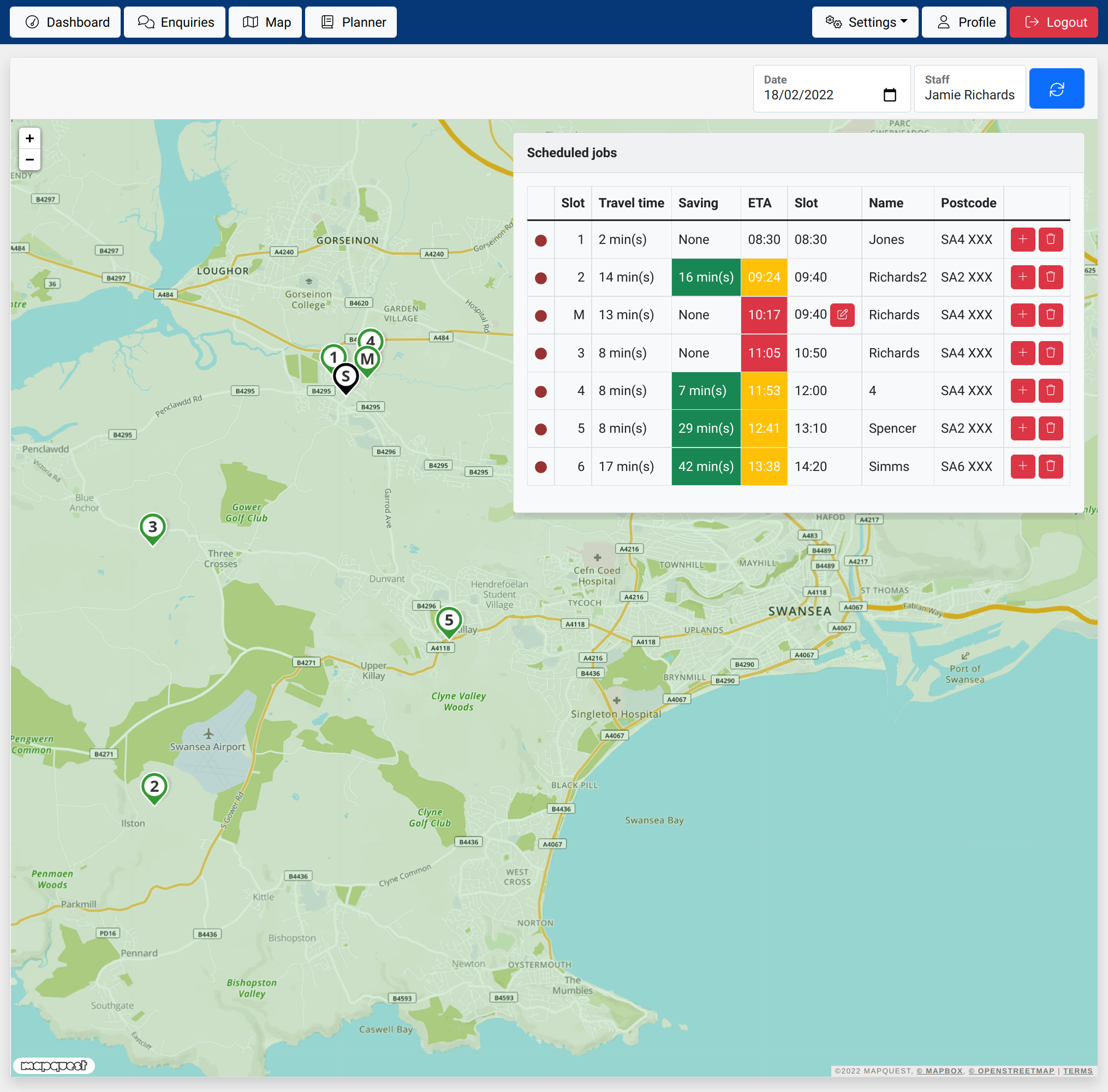Click the MapQuest logo
This screenshot has width=1108, height=1092.
coord(54,1066)
